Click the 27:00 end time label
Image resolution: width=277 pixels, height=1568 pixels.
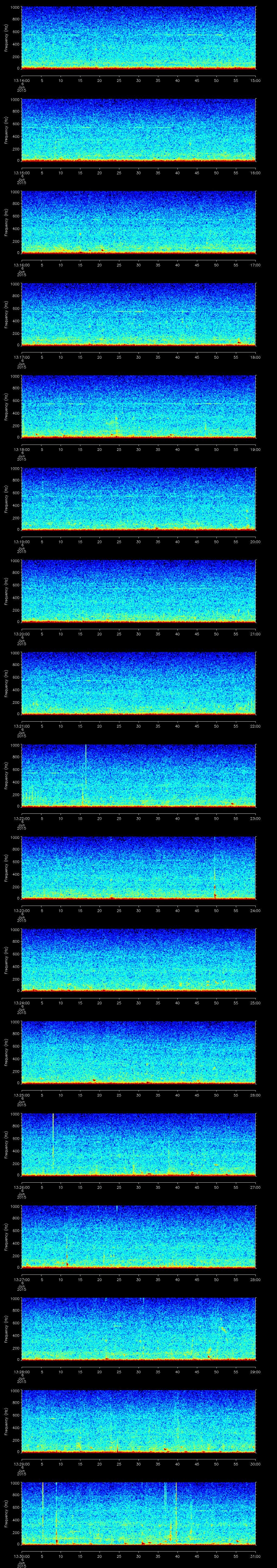(255, 1187)
